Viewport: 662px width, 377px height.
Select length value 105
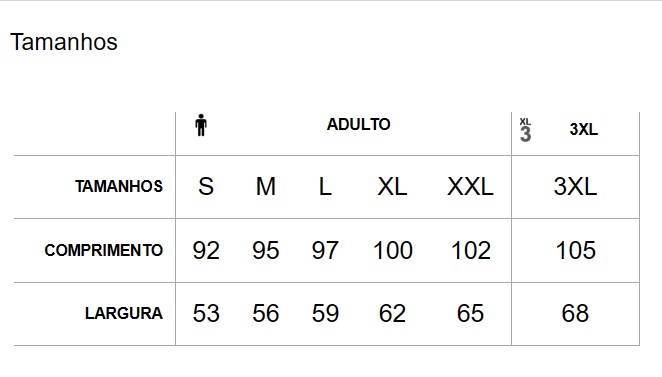575,250
